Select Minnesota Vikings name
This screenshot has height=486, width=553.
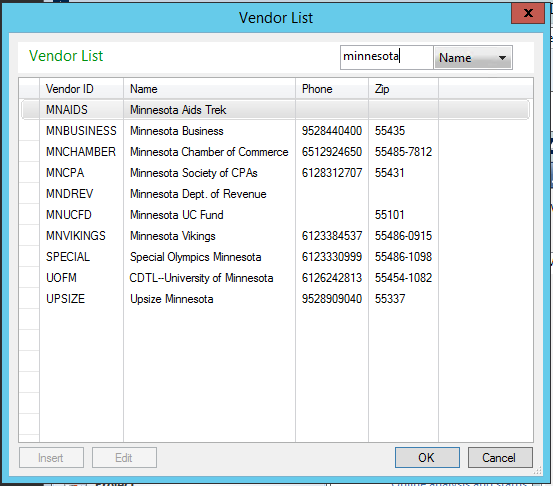172,236
